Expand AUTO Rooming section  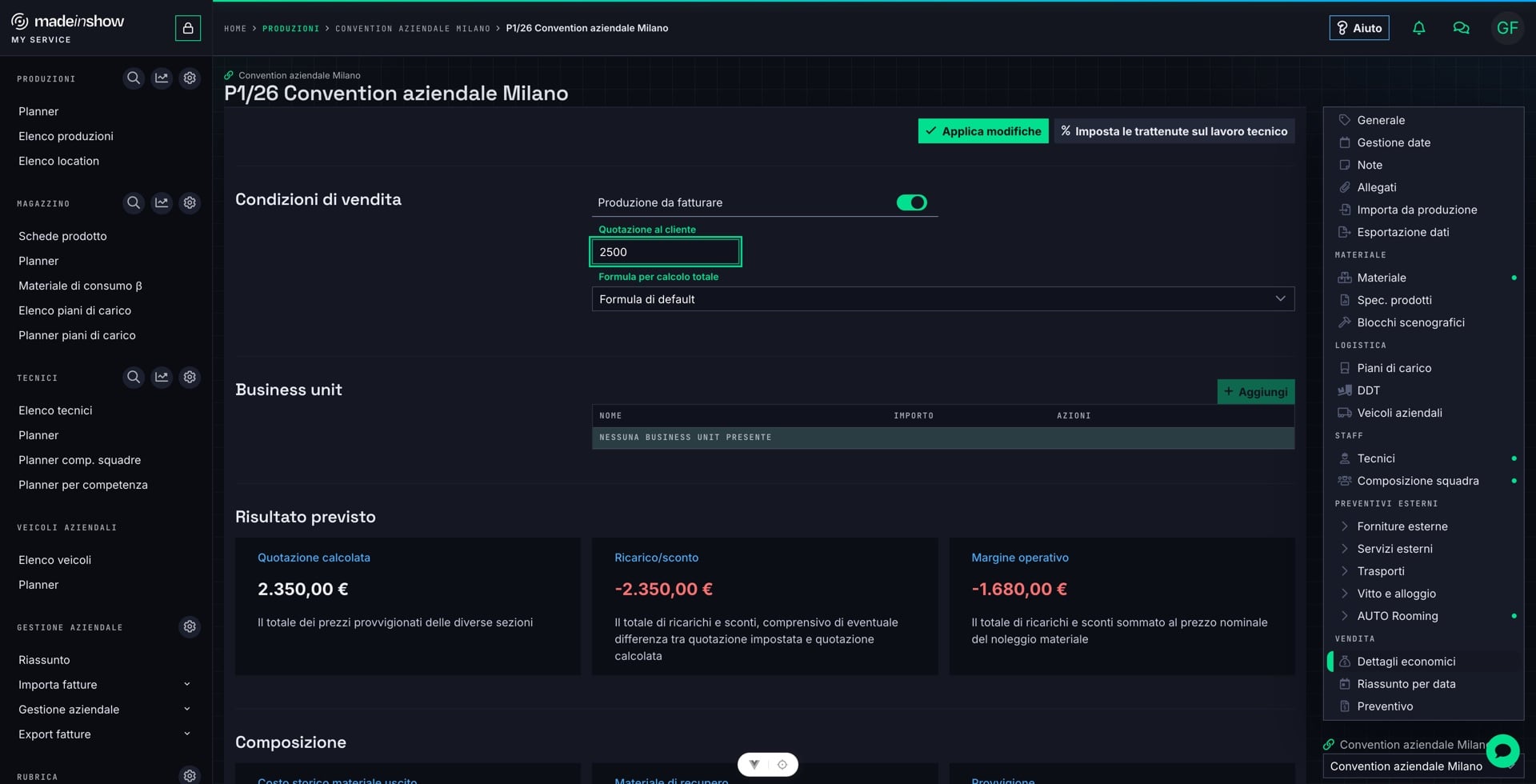click(x=1344, y=616)
